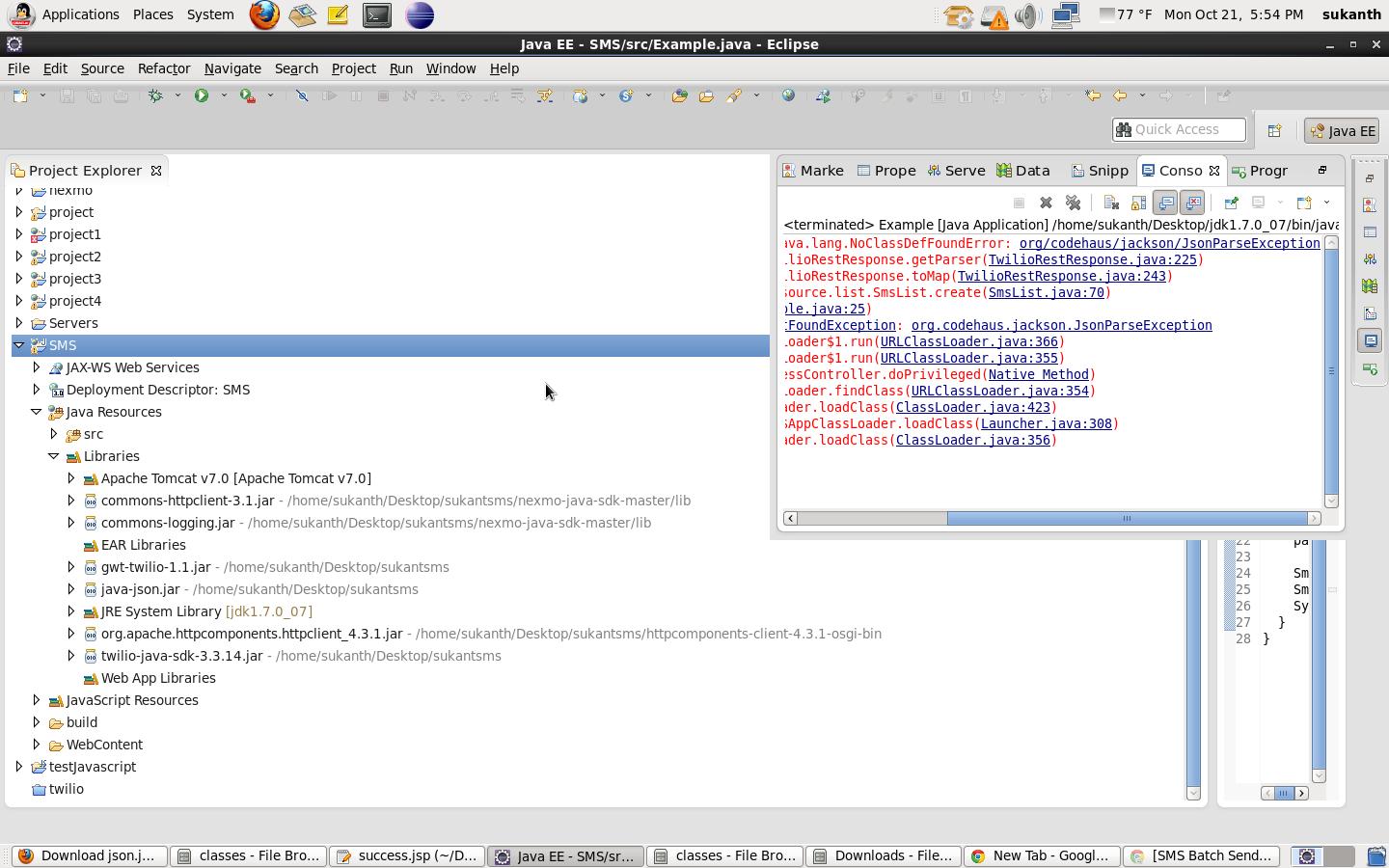Open the Project menu
Image resolution: width=1389 pixels, height=868 pixels.
point(353,68)
